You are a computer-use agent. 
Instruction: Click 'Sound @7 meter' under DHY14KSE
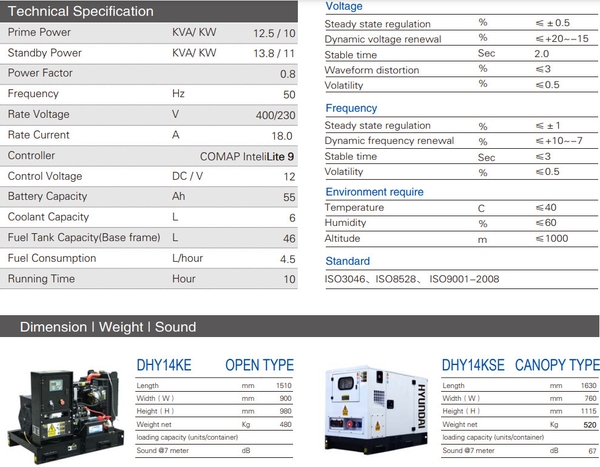pyautogui.click(x=468, y=451)
